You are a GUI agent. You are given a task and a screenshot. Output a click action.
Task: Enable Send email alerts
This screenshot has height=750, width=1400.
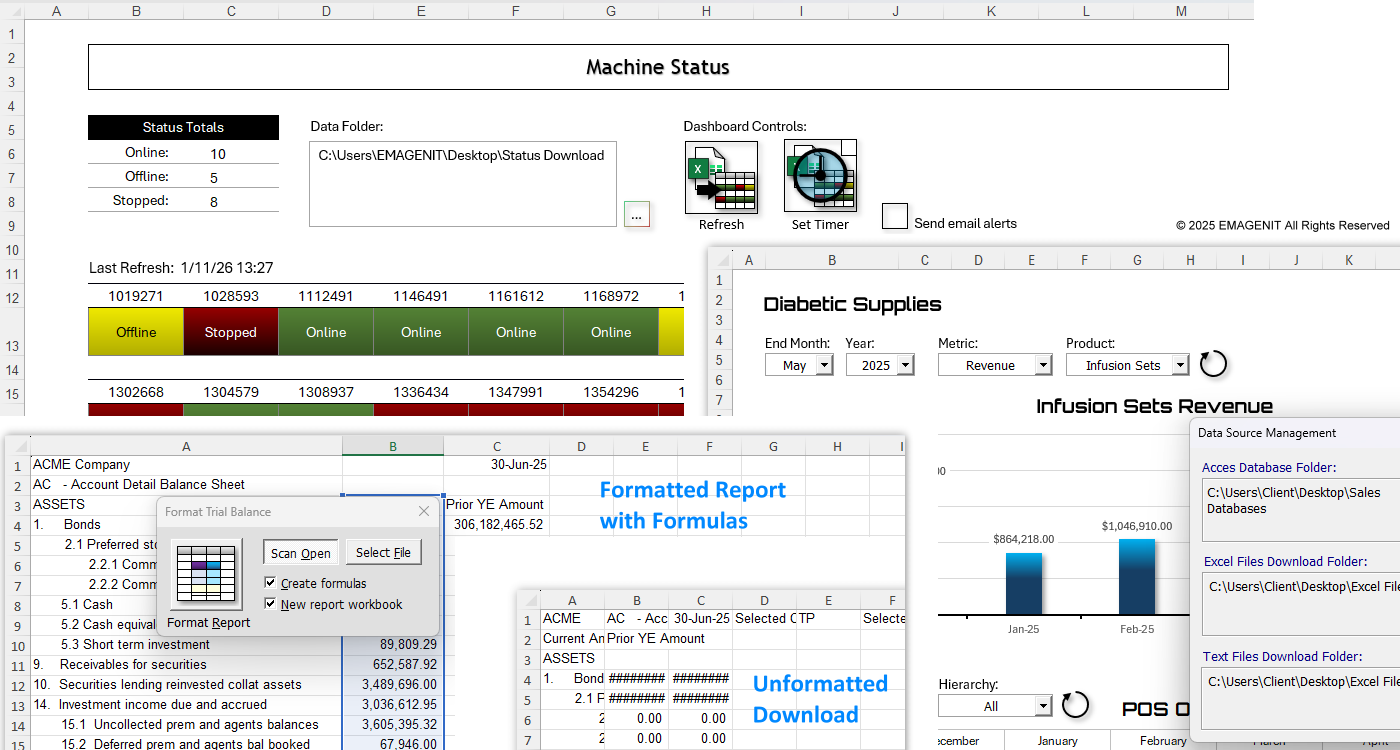pos(895,216)
